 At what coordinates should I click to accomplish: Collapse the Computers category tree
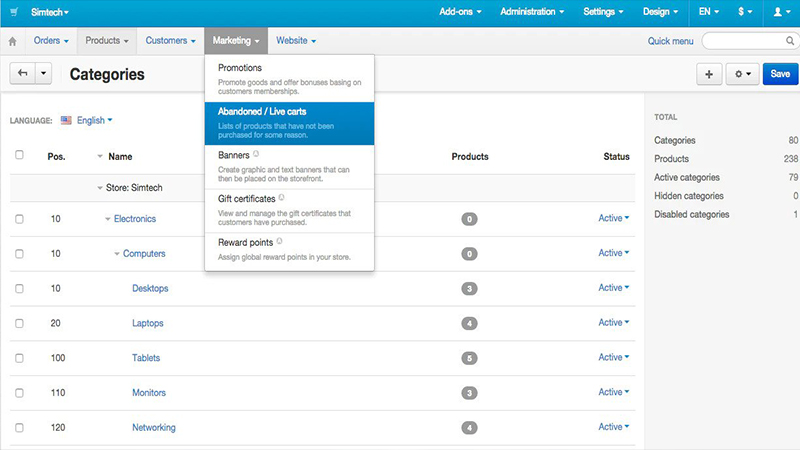117,254
